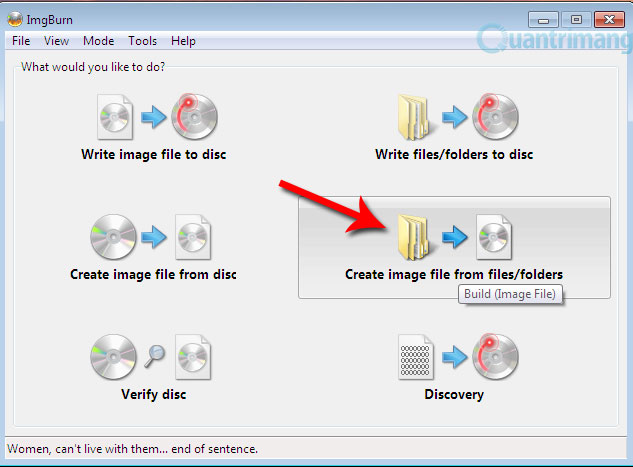This screenshot has height=467, width=633.
Task: Click the folder icon above Write files/folders to disc
Action: [x=413, y=117]
